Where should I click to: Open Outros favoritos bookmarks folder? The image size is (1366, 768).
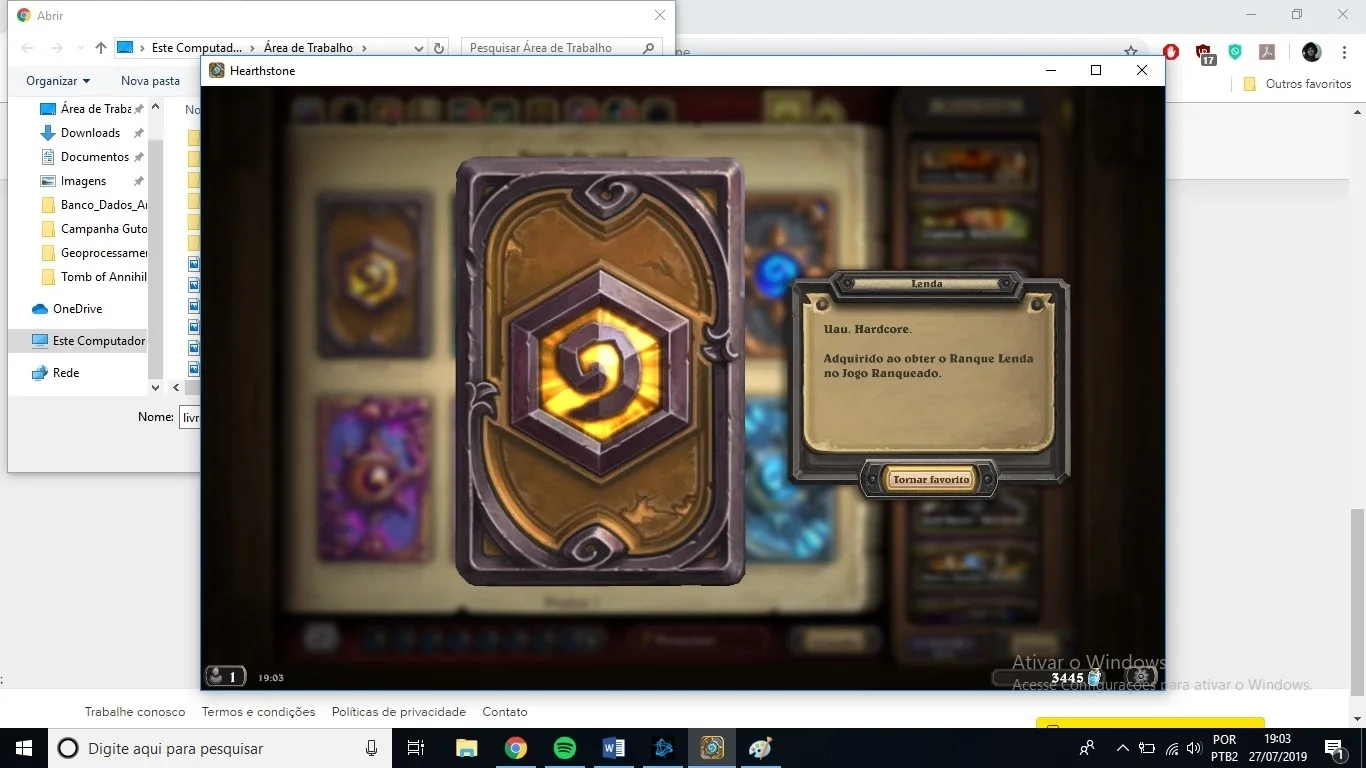[1297, 84]
